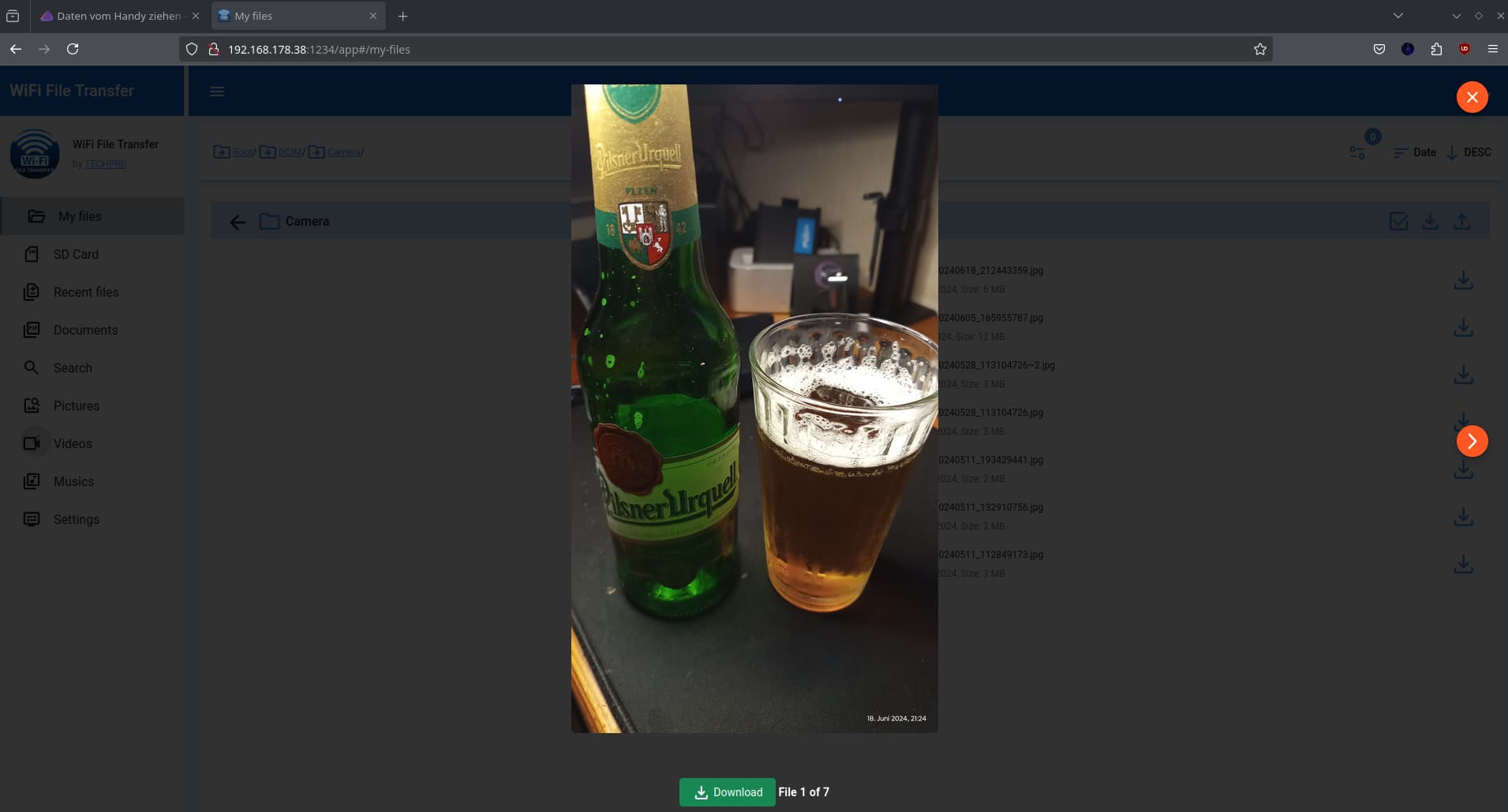Download all icon in Camera folder bar
1508x812 pixels.
[1430, 222]
